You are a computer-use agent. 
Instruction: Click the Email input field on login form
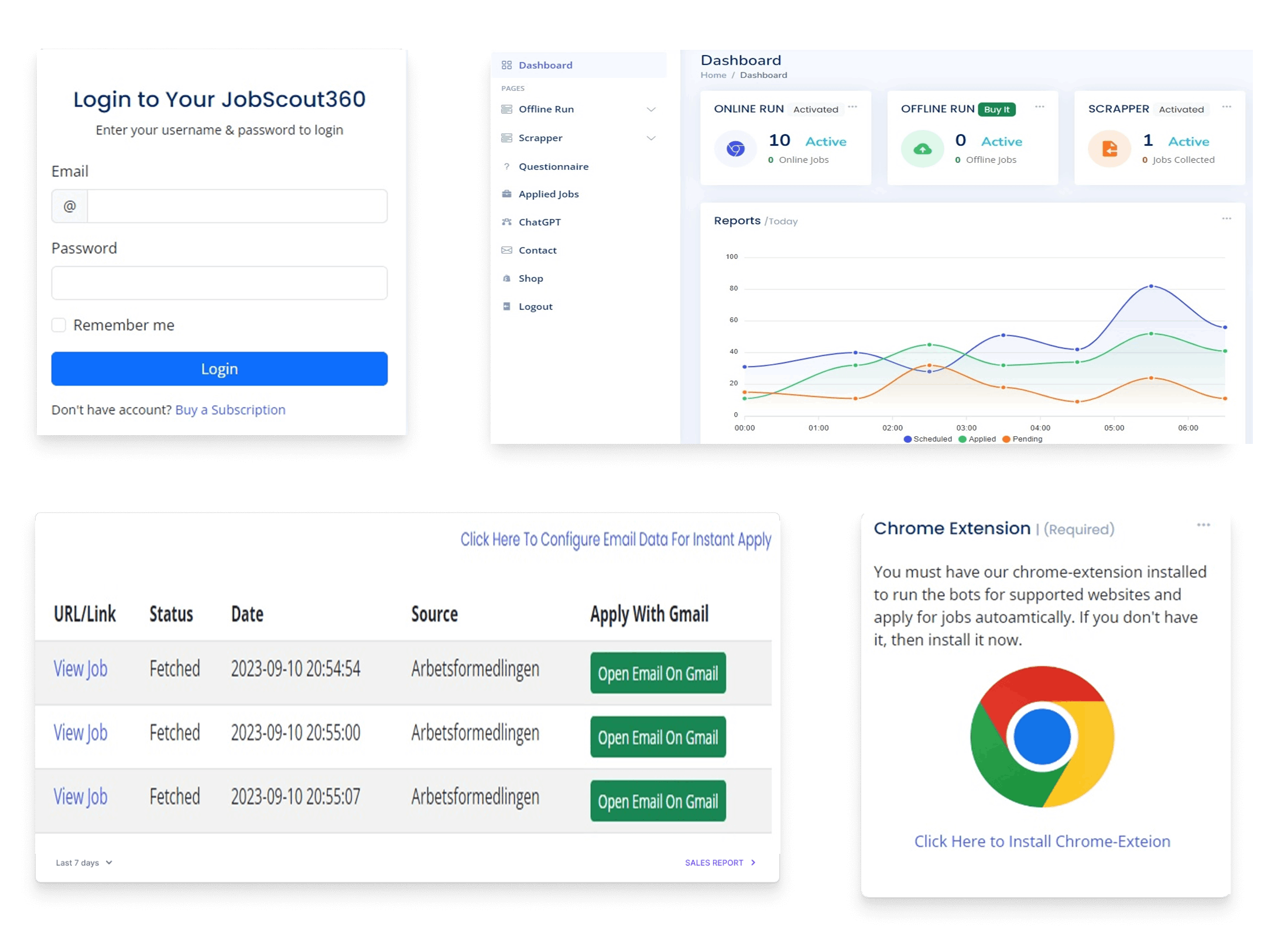(237, 206)
